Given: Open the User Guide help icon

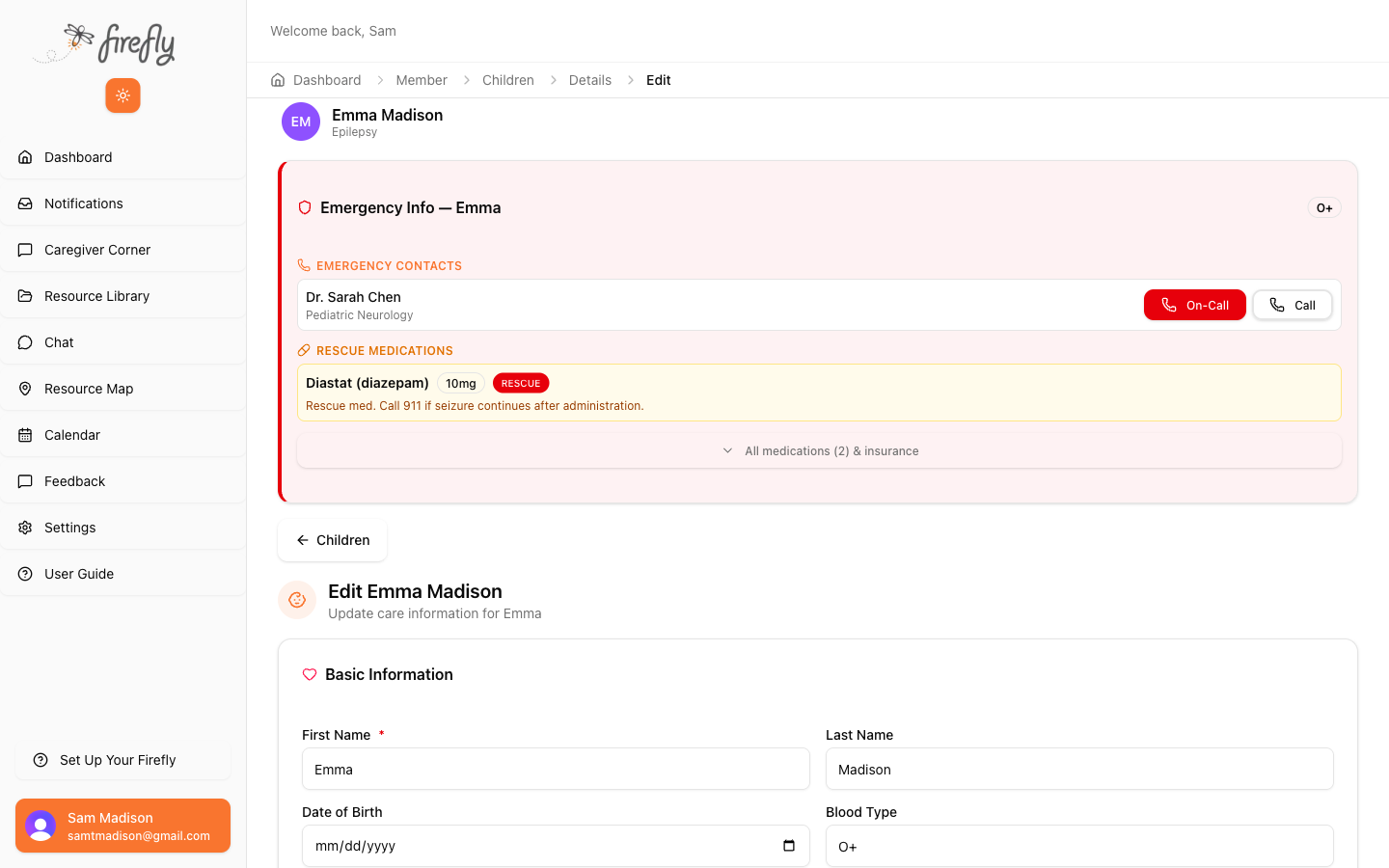Looking at the screenshot, I should [x=25, y=574].
